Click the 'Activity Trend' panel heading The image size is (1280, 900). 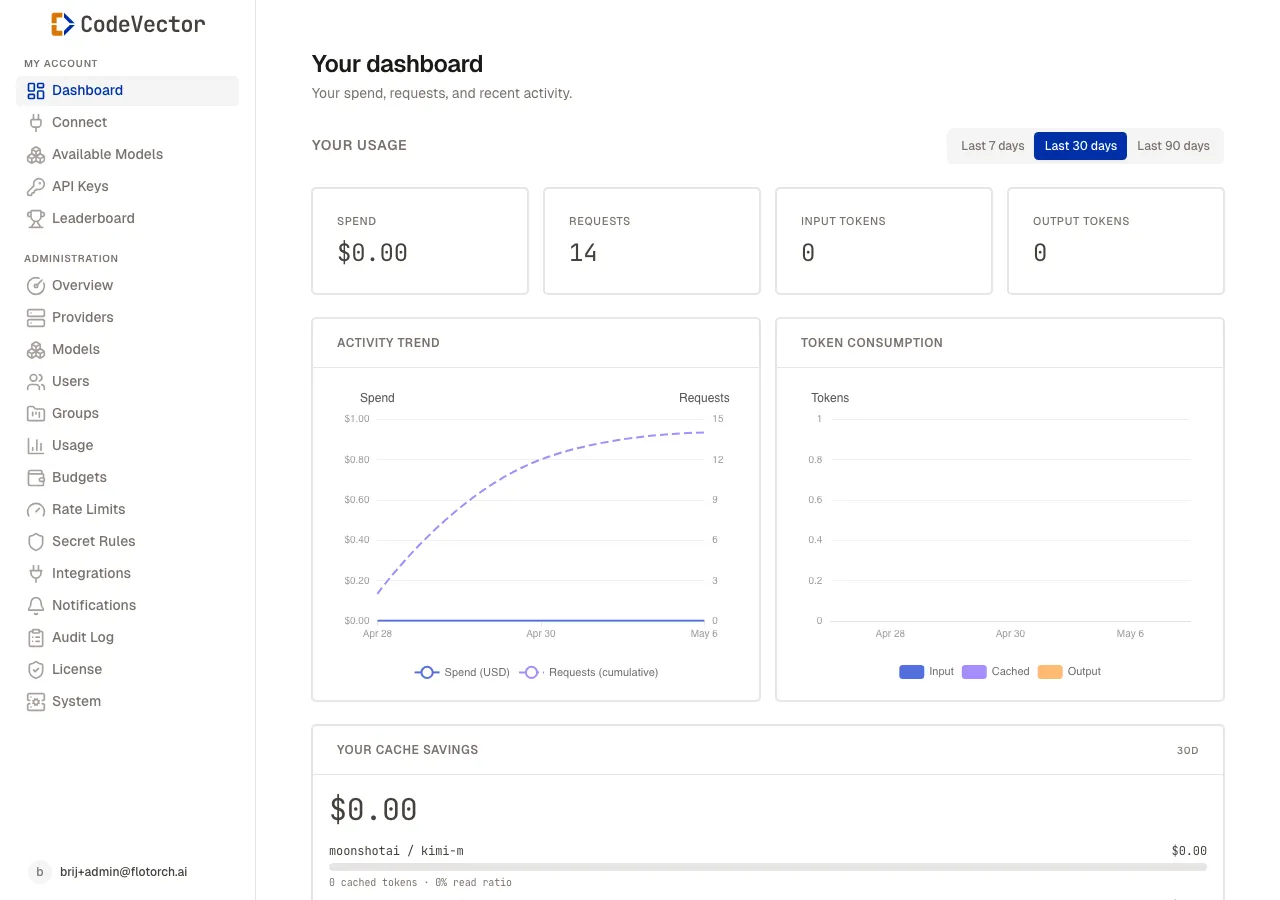tap(388, 343)
